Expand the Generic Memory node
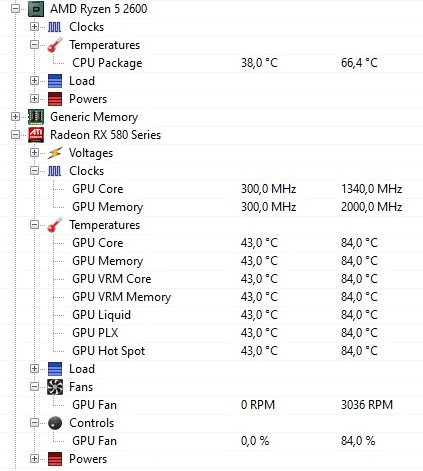 pos(15,117)
